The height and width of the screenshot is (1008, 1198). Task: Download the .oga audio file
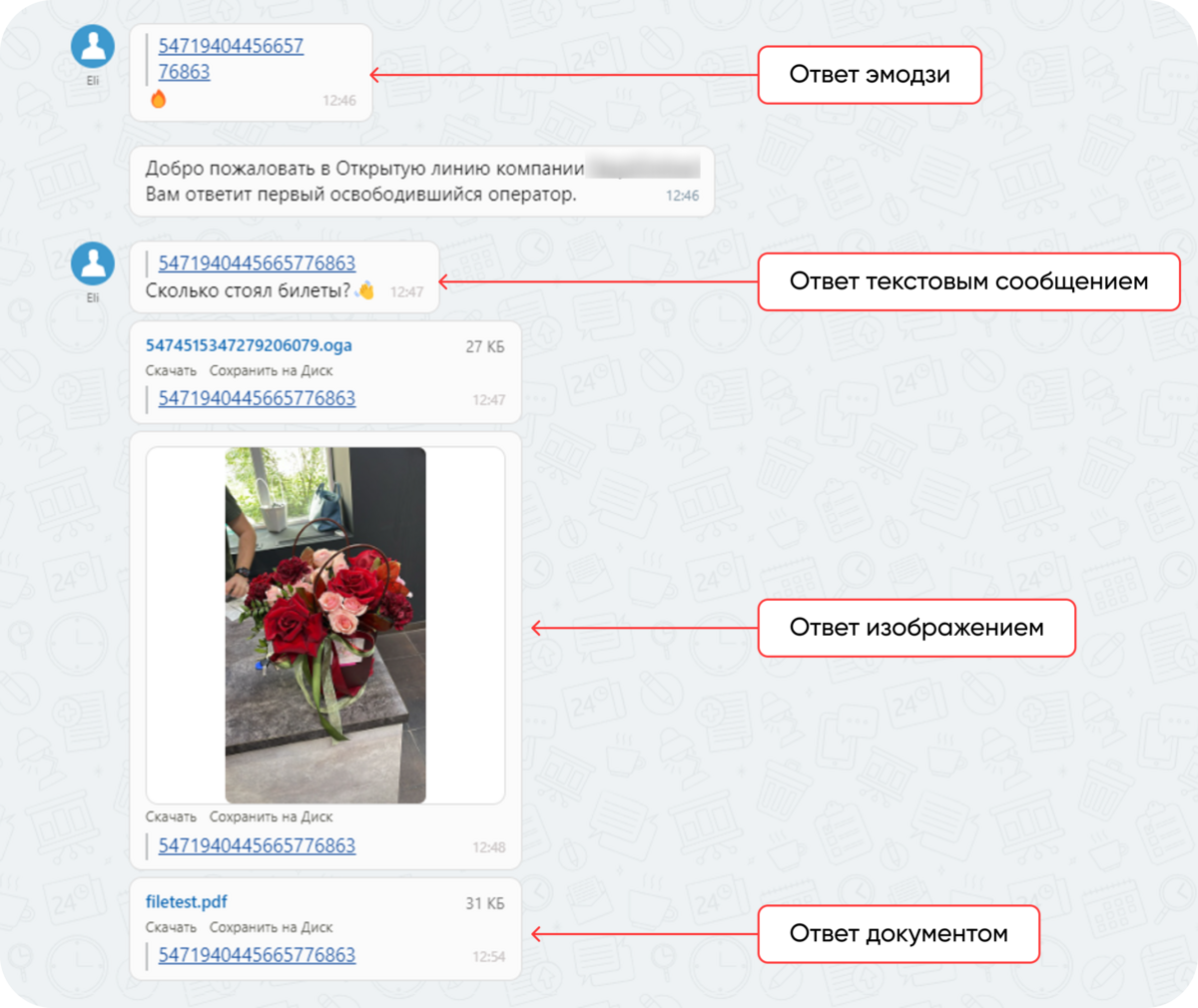coord(171,370)
